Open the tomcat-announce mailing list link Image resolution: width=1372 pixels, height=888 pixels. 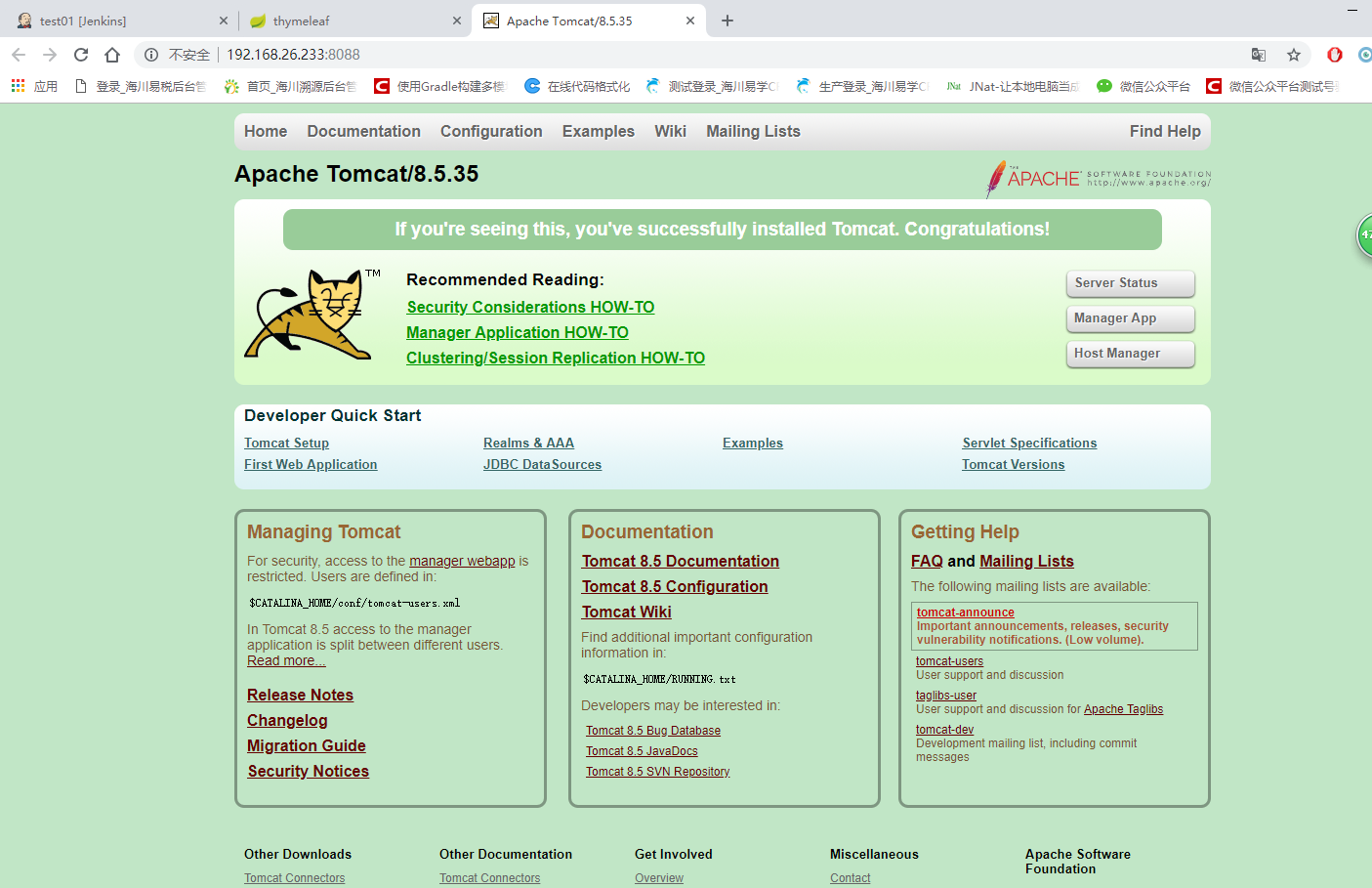pyautogui.click(x=965, y=613)
